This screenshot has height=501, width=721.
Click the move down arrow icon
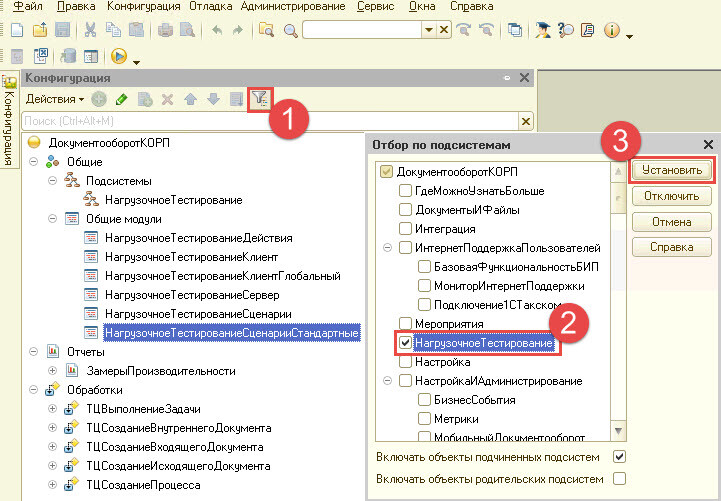(x=212, y=99)
